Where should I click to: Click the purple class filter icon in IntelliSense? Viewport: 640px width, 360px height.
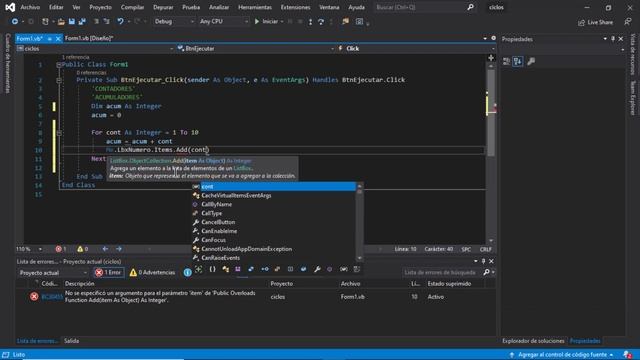tap(238, 269)
